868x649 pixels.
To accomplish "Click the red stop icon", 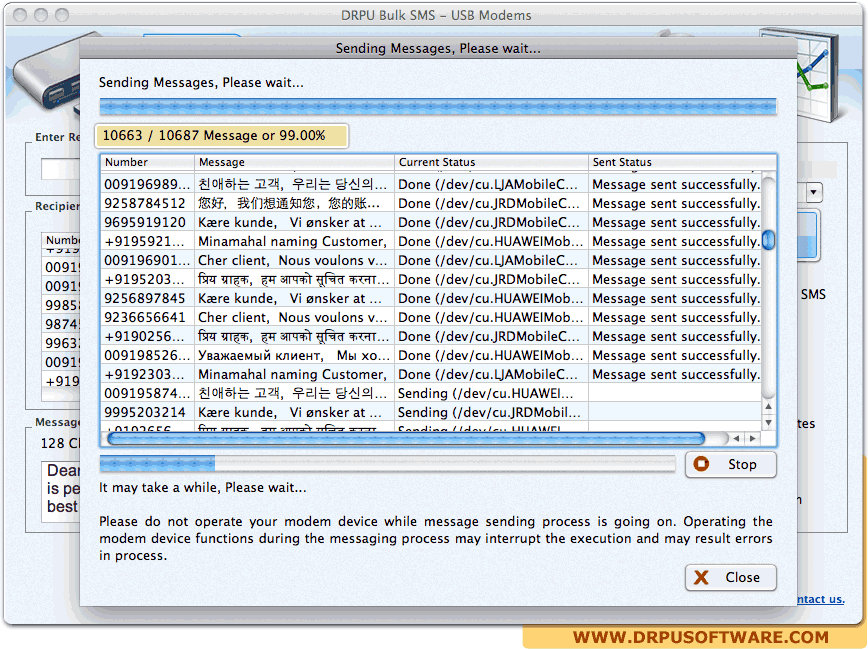I will (701, 464).
